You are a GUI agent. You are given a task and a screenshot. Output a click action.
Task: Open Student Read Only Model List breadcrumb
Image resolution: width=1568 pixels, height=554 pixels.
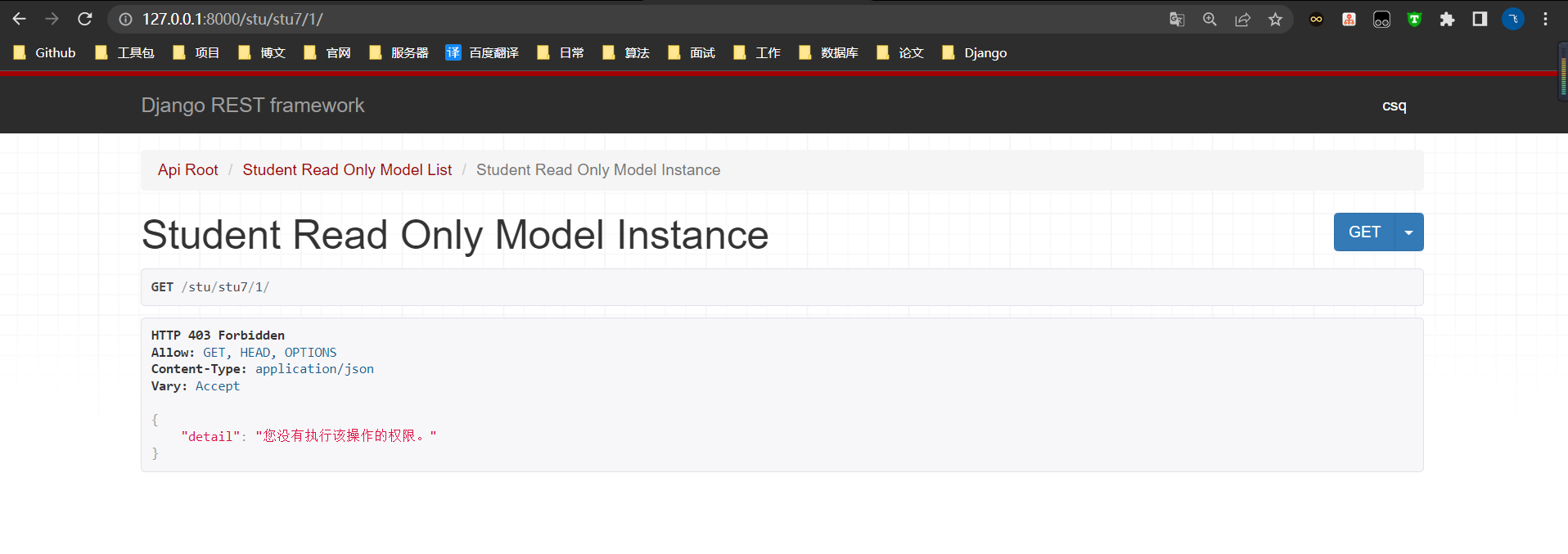347,169
